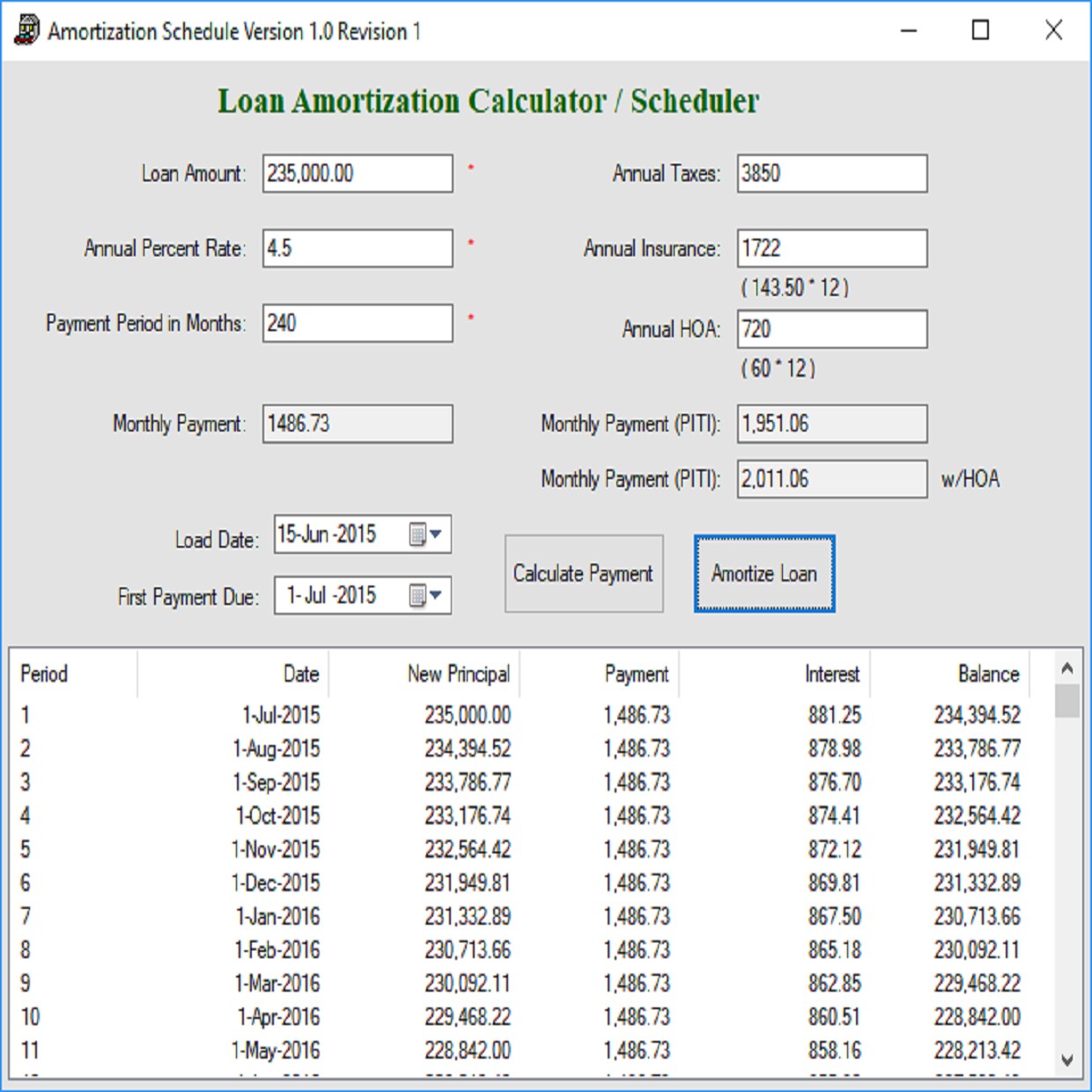Select the day portion of Load Date
The image size is (1092, 1092).
pyautogui.click(x=287, y=535)
